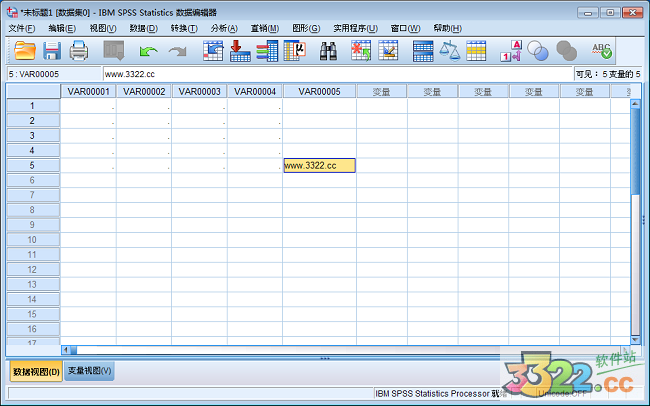This screenshot has height=406, width=650.
Task: Click row header number 8
Action: [32, 210]
